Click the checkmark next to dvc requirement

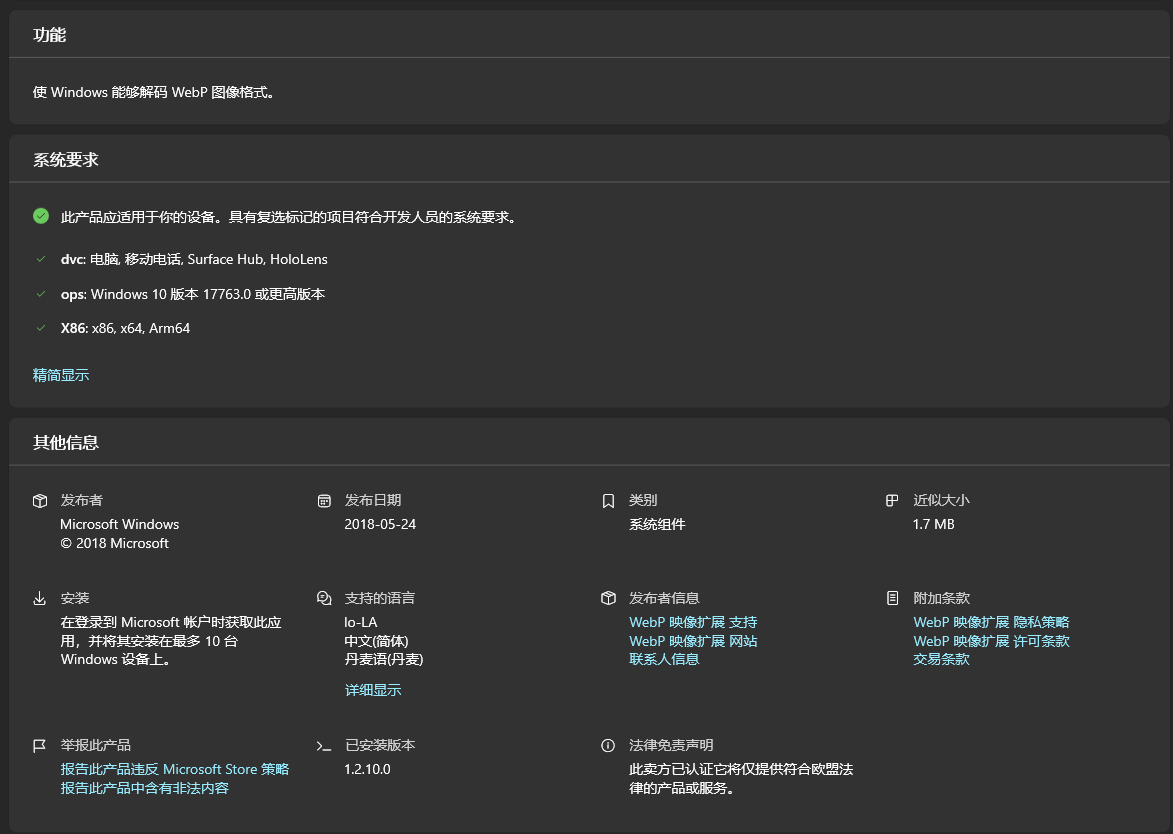point(41,259)
